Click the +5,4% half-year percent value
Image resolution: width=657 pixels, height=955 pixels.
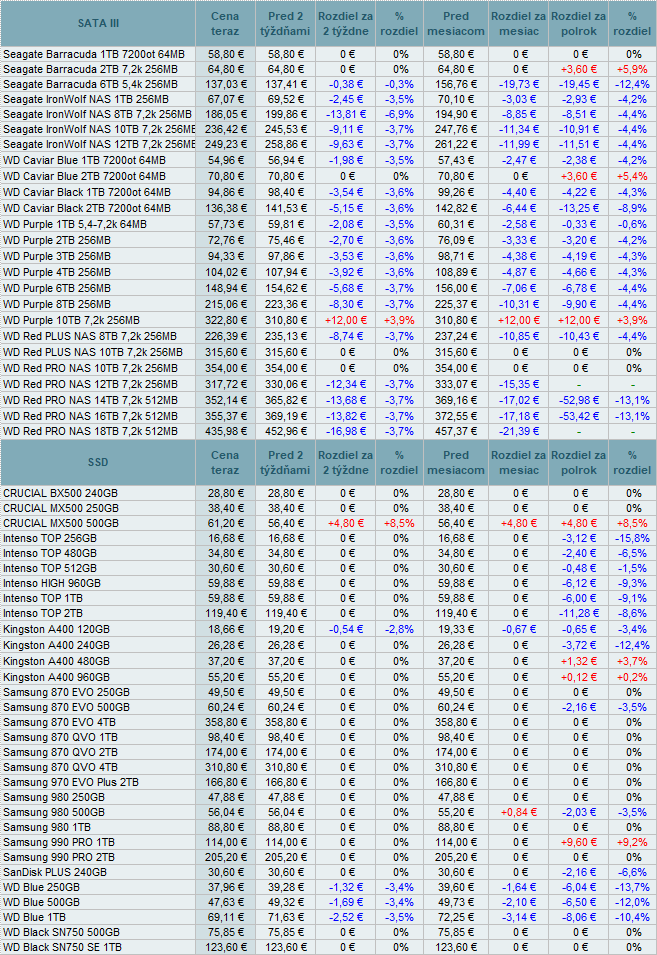click(632, 176)
